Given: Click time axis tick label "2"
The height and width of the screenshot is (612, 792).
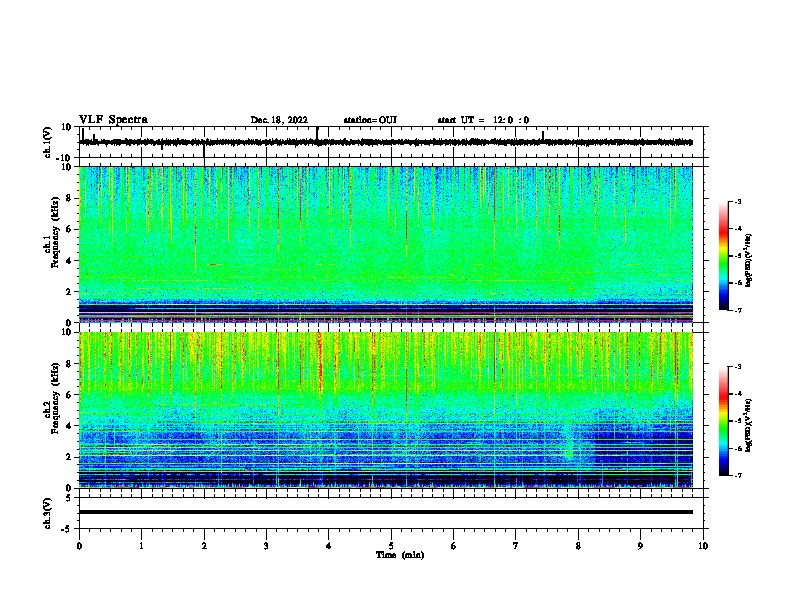Looking at the screenshot, I should [204, 546].
